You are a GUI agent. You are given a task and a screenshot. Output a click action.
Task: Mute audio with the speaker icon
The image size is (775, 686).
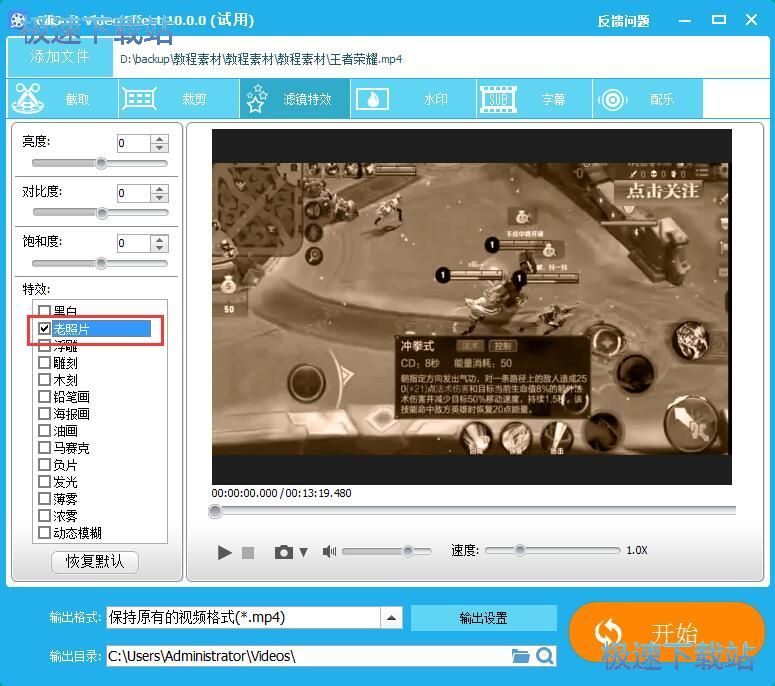(x=329, y=551)
